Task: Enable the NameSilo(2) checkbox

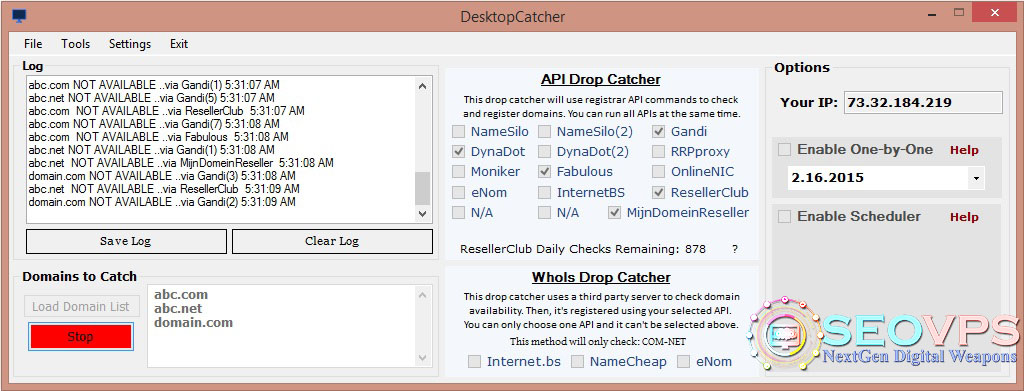Action: point(545,131)
